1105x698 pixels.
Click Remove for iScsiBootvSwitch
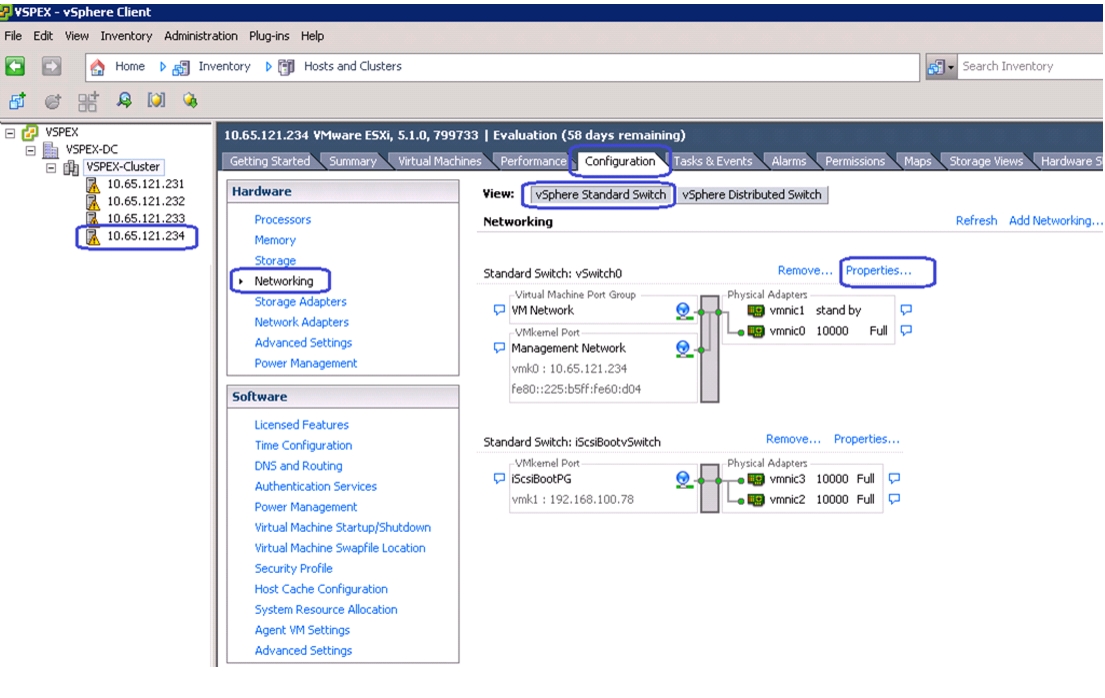pos(794,439)
